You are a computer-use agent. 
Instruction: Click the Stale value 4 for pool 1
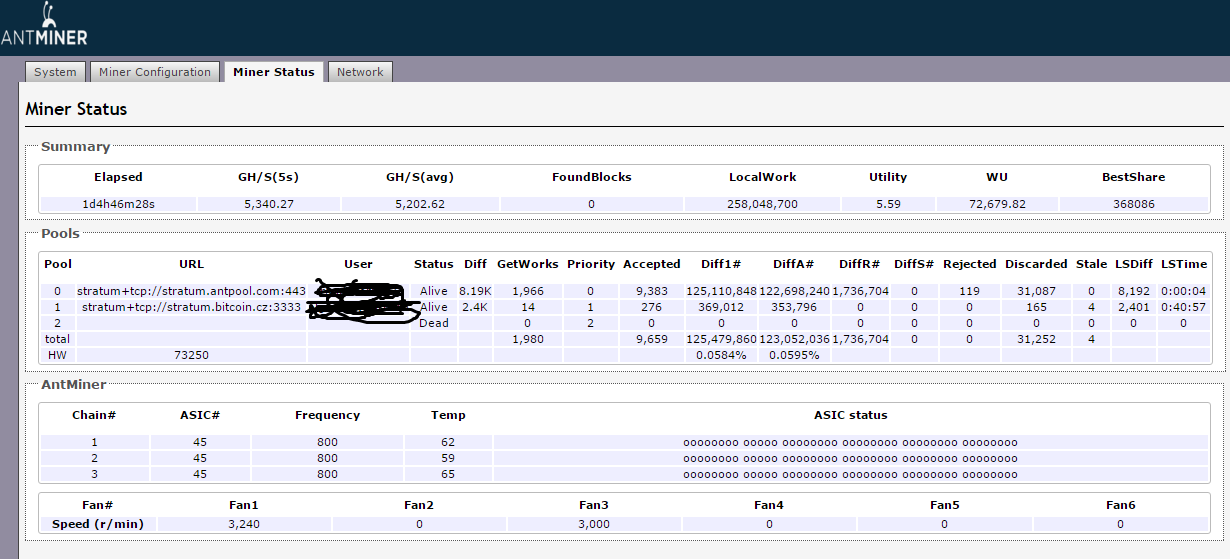tap(1091, 307)
